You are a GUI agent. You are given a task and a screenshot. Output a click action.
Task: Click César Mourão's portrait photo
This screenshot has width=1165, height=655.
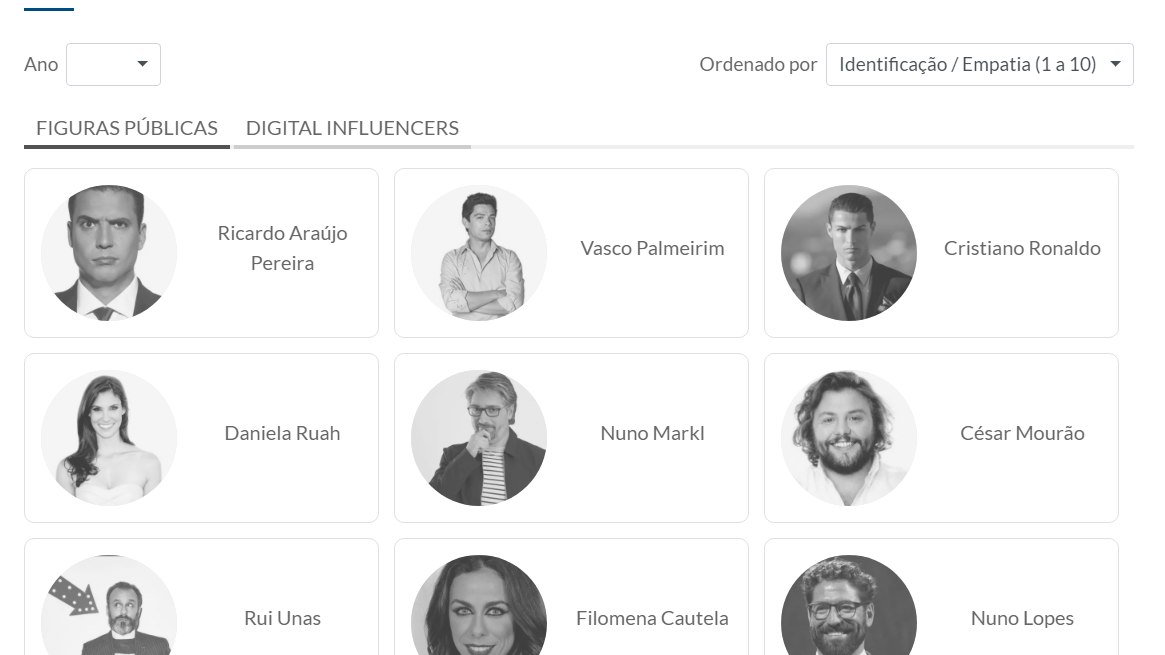[849, 438]
